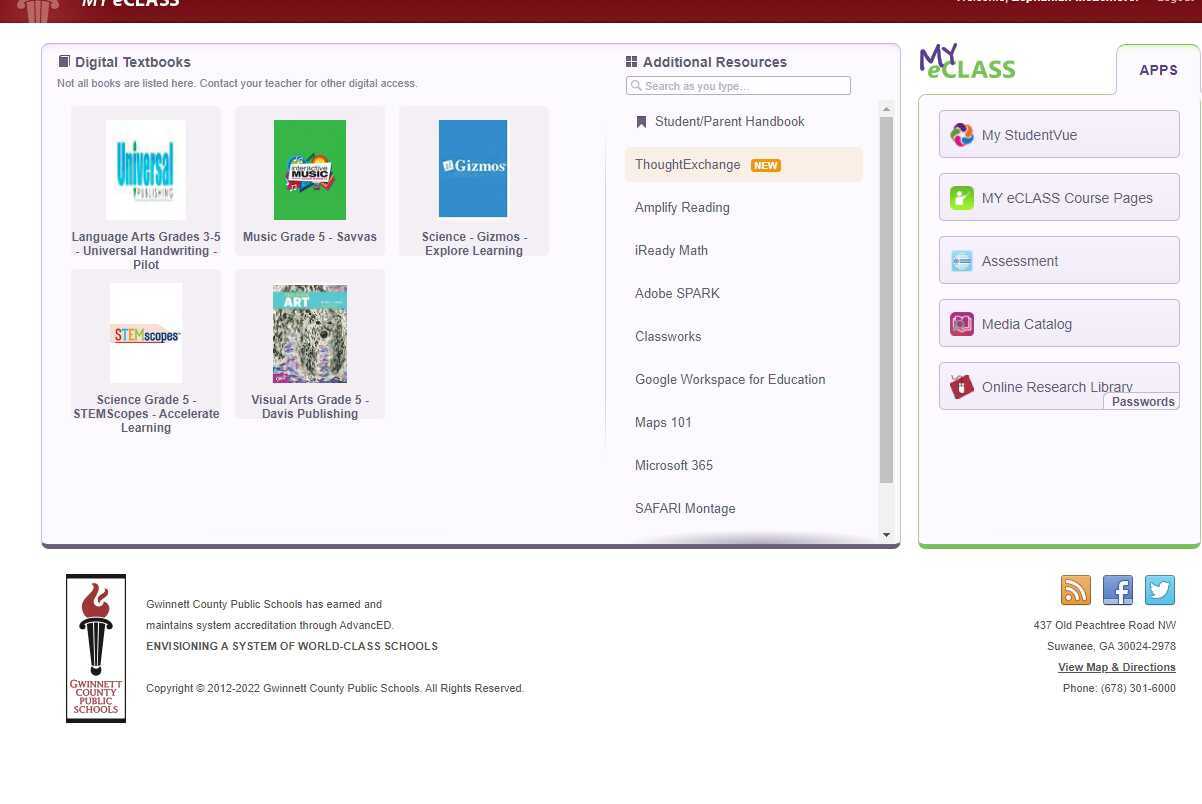Open SAFARI Montage
This screenshot has height=804, width=1202.
click(x=685, y=508)
